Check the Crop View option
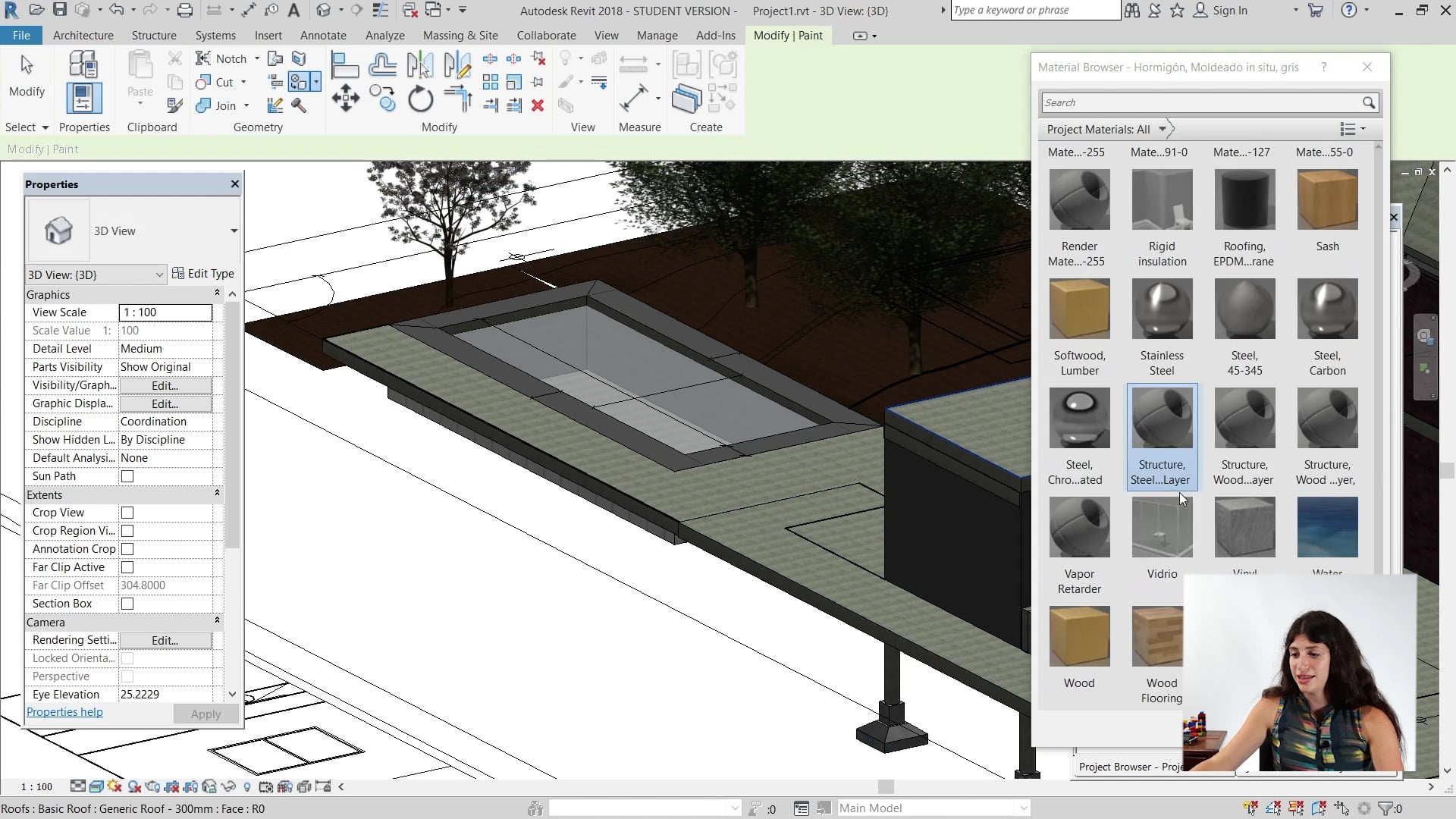This screenshot has width=1456, height=819. [127, 513]
